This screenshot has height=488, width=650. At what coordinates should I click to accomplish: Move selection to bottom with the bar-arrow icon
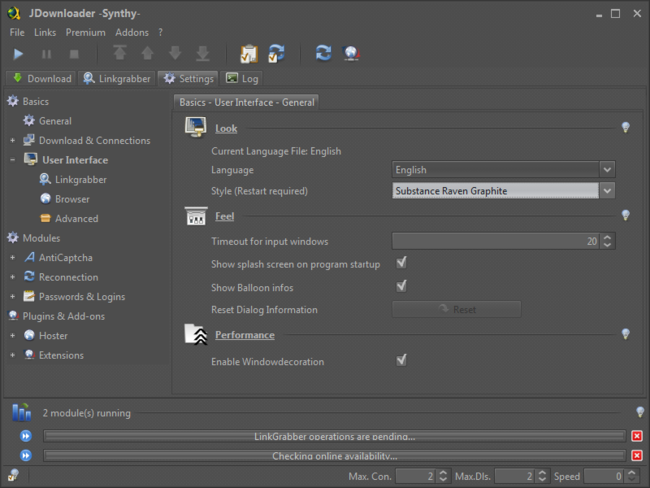[x=203, y=53]
